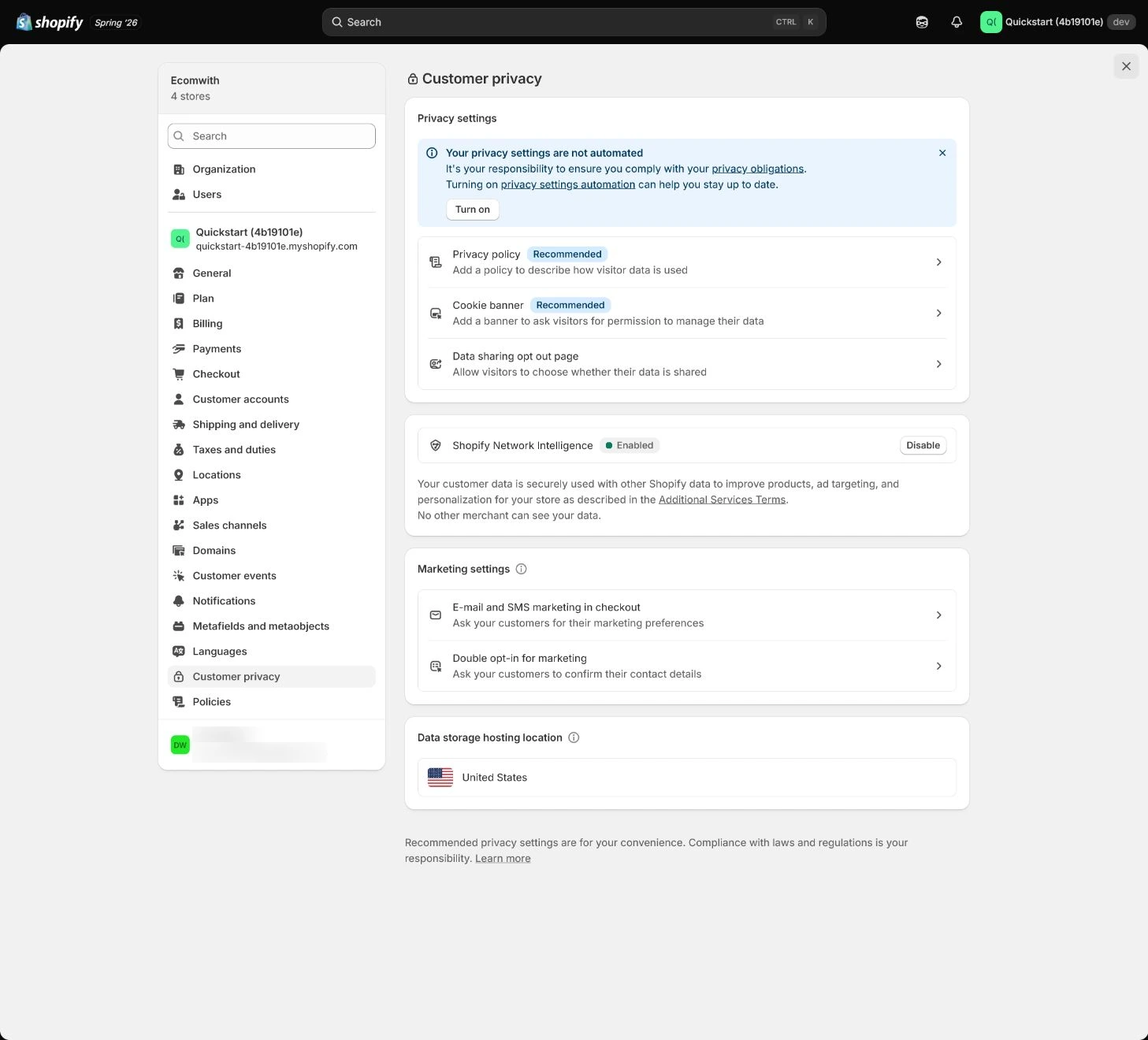Click the settings sidebar Search field
1148x1040 pixels.
[x=271, y=136]
